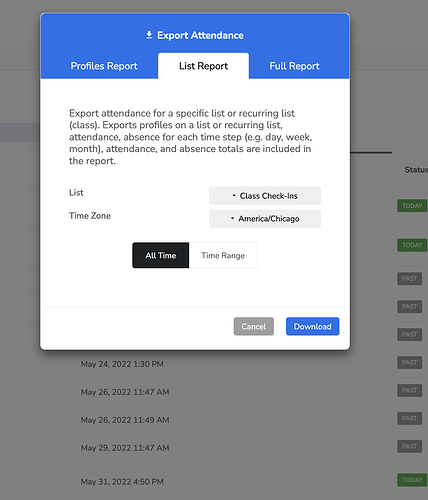Switch to the Profiles Report tab

click(x=104, y=66)
